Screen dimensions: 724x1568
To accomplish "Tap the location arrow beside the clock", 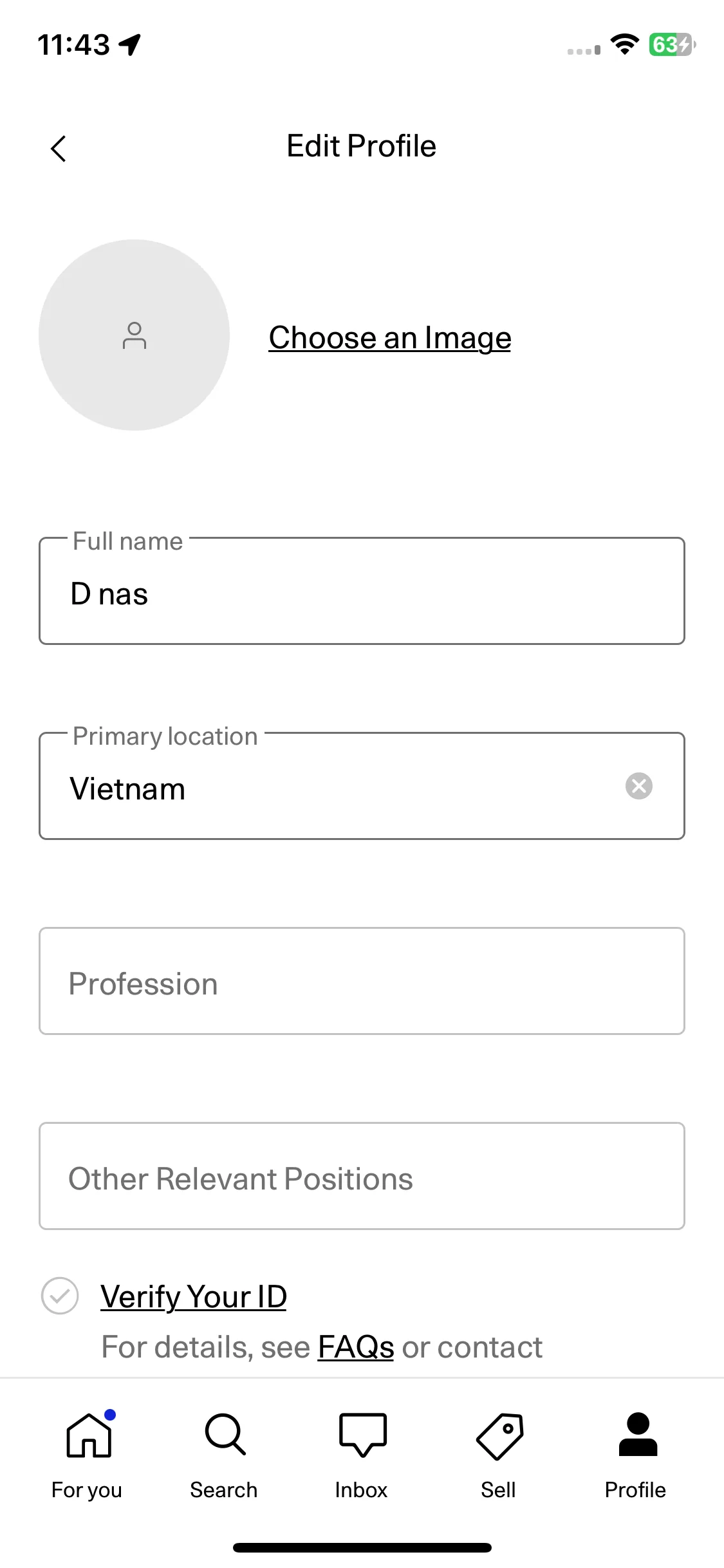I will coord(131,44).
